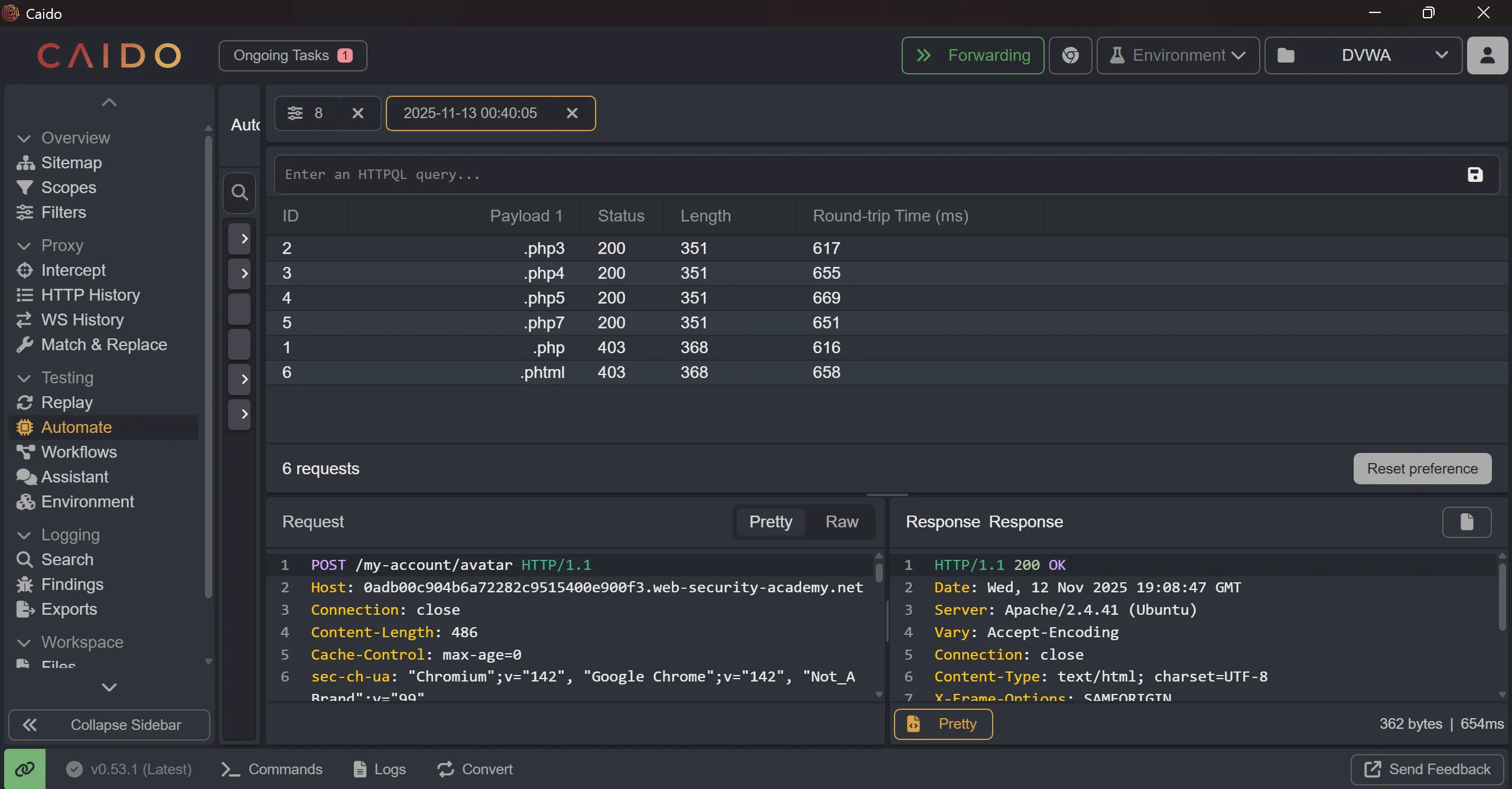Select the 2025-11-13 00:40:05 session tab
Screen dimensions: 1512x789
pyautogui.click(x=470, y=113)
